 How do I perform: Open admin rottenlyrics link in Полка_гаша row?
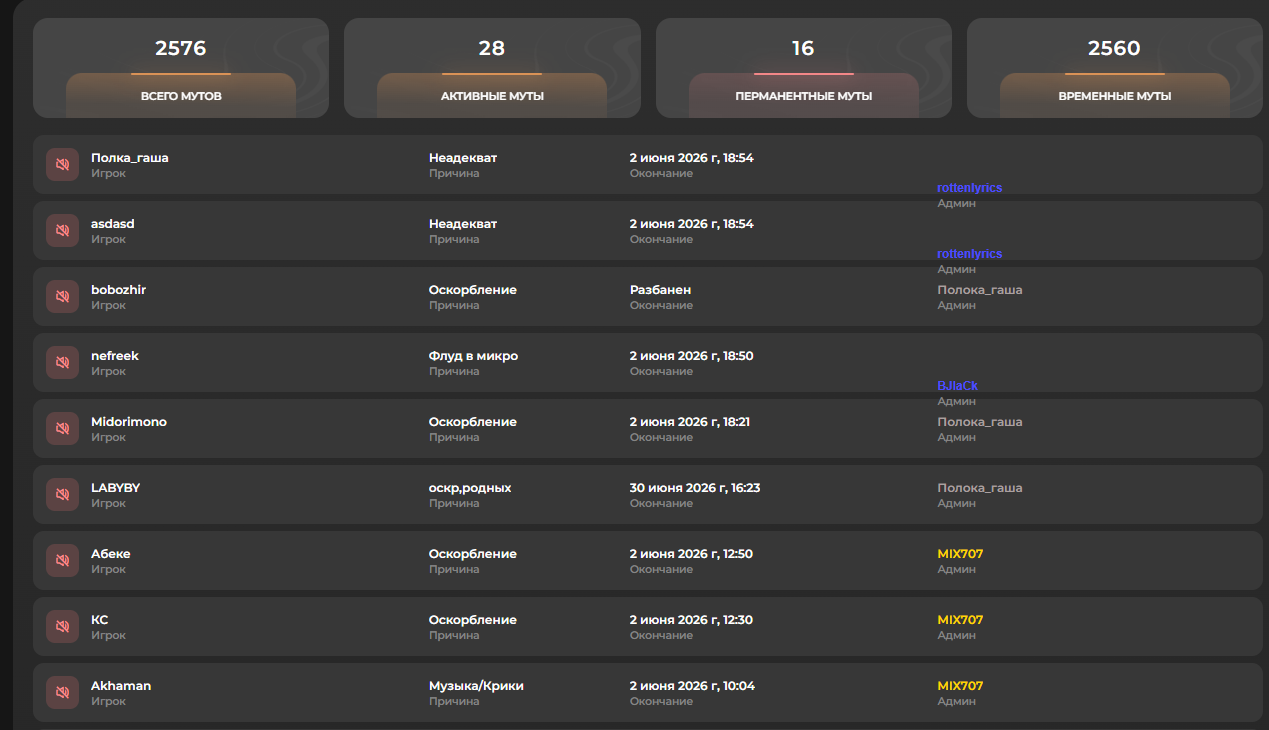969,188
